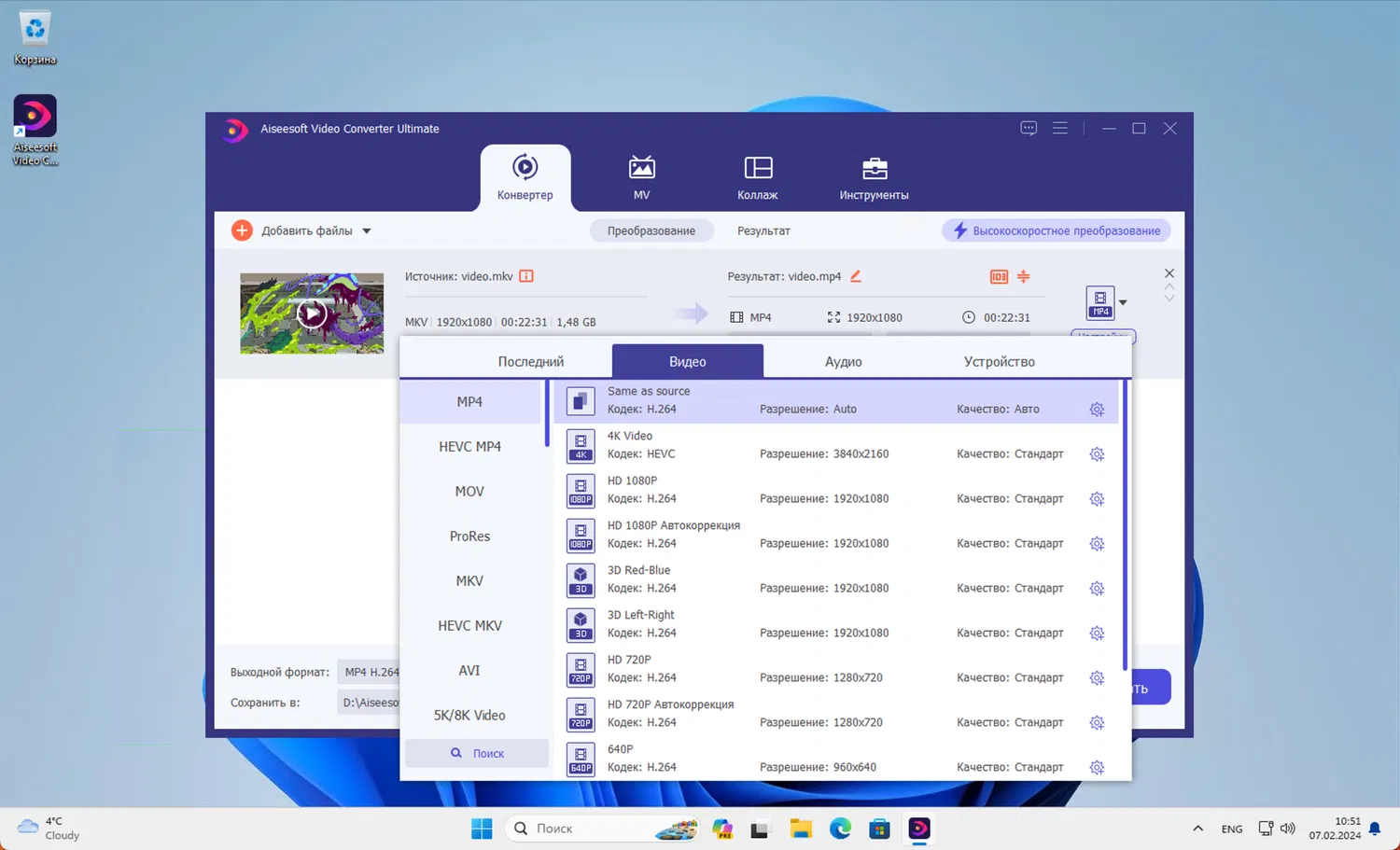Show the Результат list
The height and width of the screenshot is (850, 1400).
[x=763, y=230]
